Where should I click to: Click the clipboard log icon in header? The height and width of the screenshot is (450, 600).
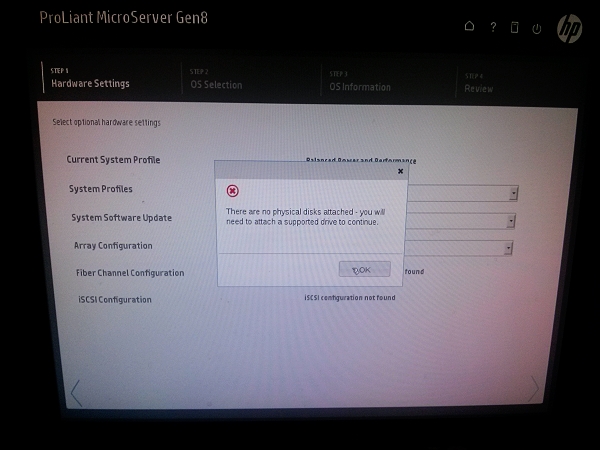[x=515, y=27]
